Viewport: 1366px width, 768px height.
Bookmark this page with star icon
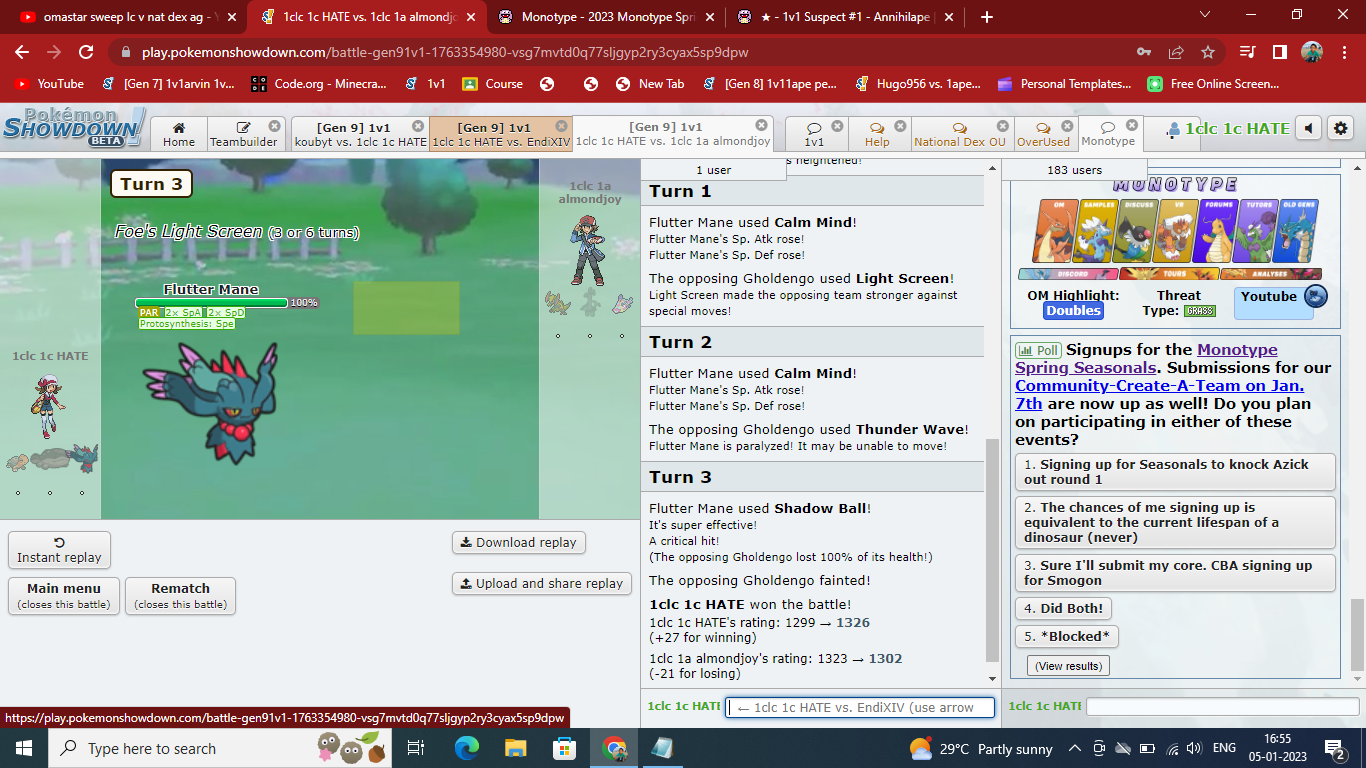tap(1208, 52)
